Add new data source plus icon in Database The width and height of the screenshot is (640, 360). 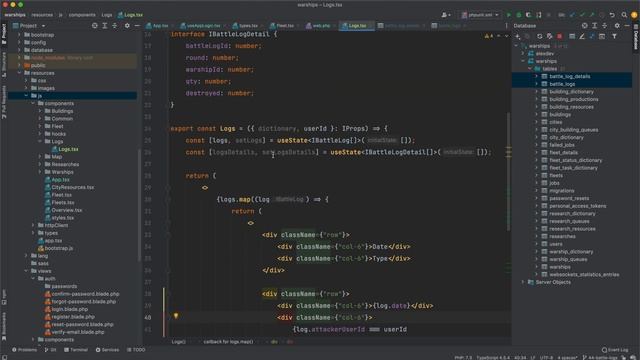(518, 36)
